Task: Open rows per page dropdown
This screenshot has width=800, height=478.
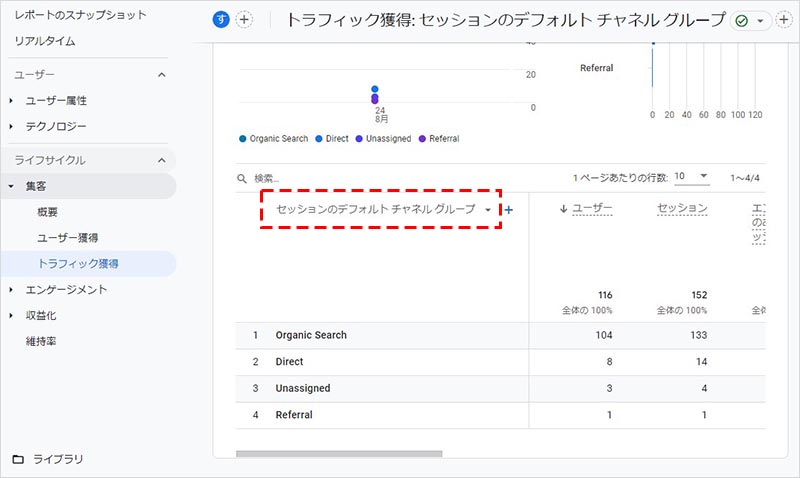Action: coord(691,177)
